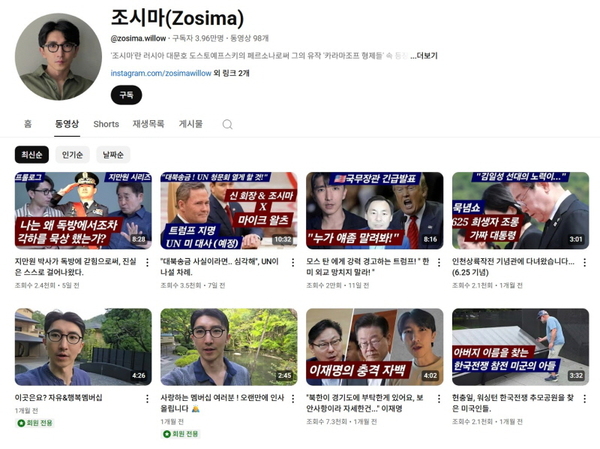Select the 날짜순 sort chip
Image resolution: width=600 pixels, height=449 pixels.
click(113, 155)
